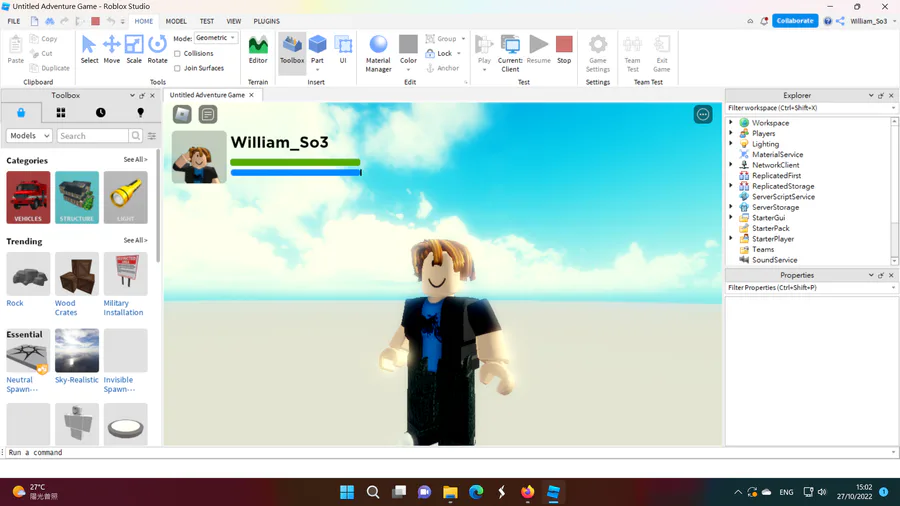
Task: Click the Duplicate button
Action: (x=49, y=68)
